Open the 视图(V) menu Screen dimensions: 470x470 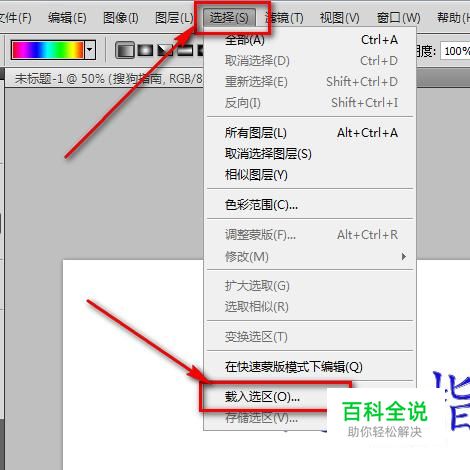click(340, 18)
